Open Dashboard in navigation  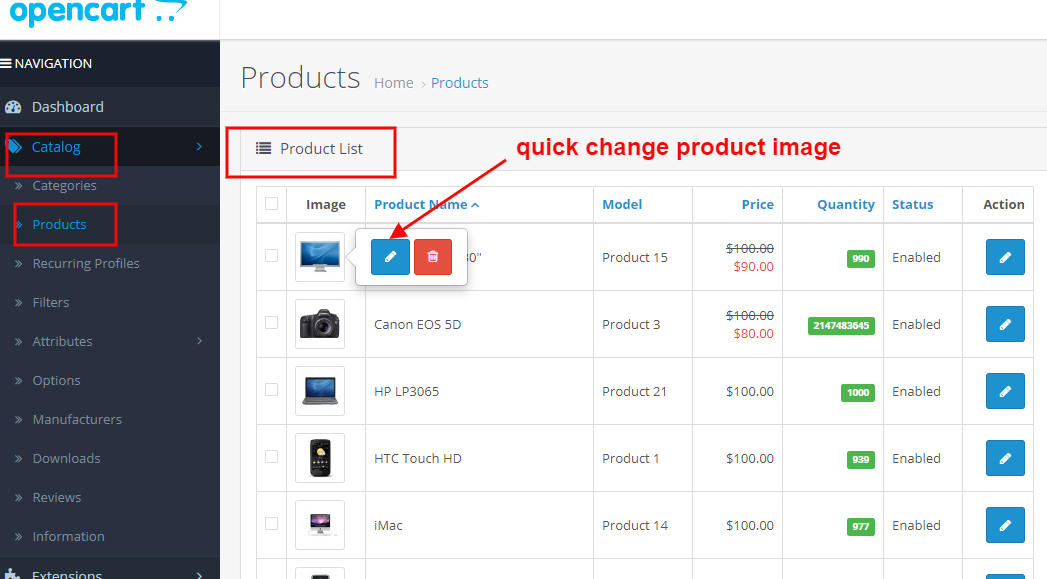(x=67, y=107)
